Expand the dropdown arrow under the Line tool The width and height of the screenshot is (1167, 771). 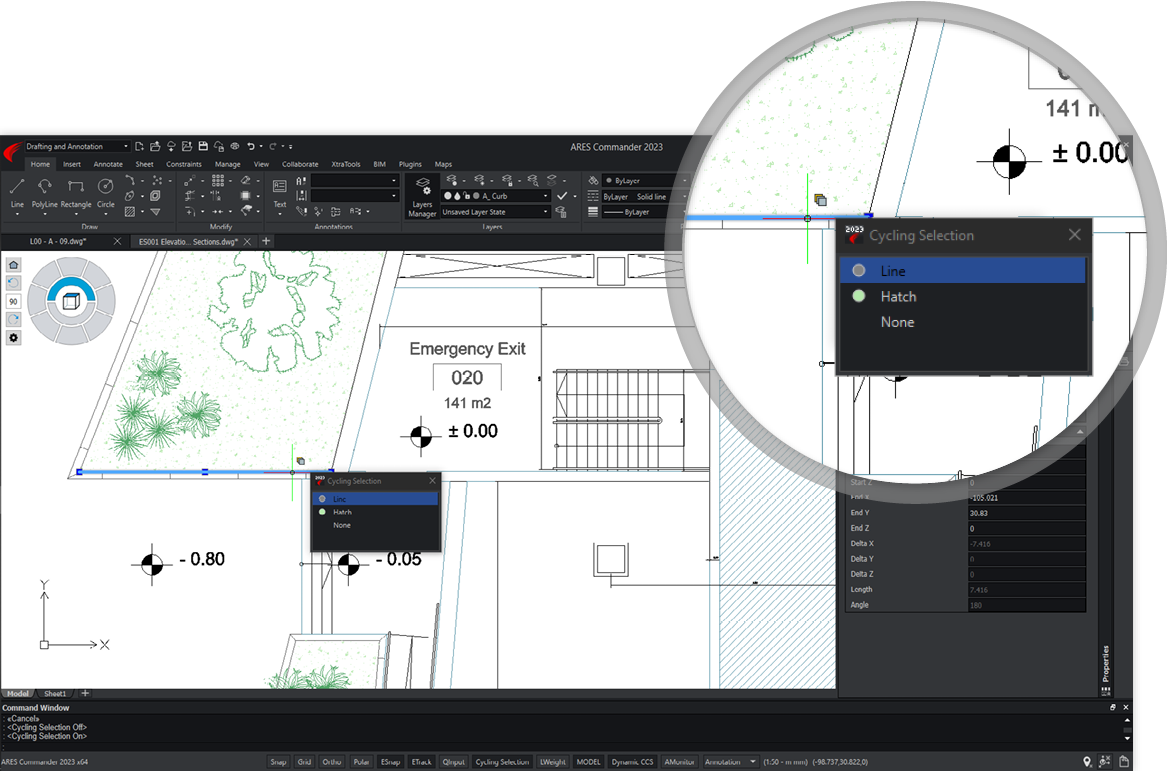(x=17, y=215)
